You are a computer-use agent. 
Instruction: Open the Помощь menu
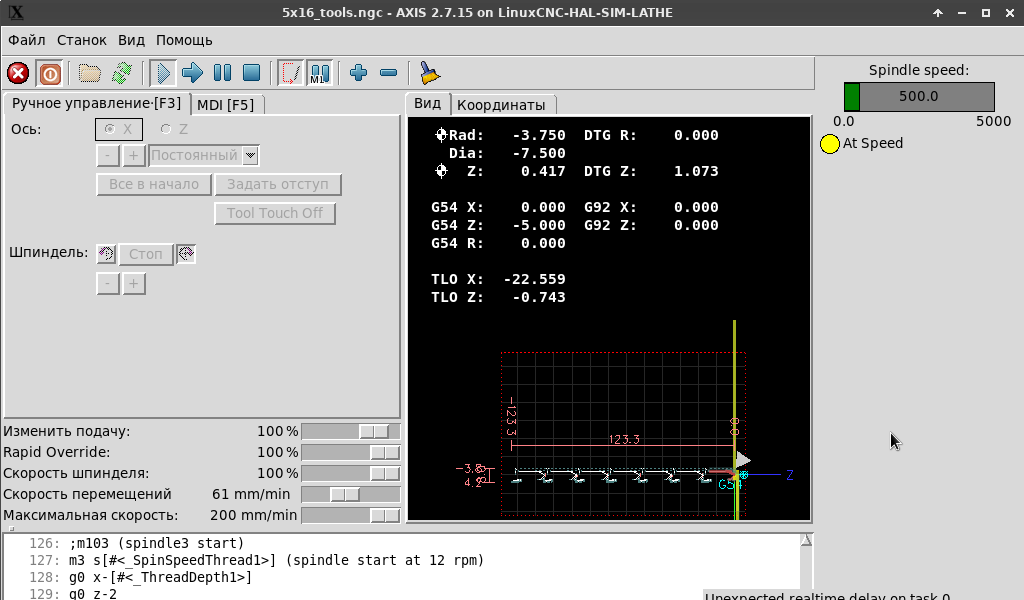[184, 40]
